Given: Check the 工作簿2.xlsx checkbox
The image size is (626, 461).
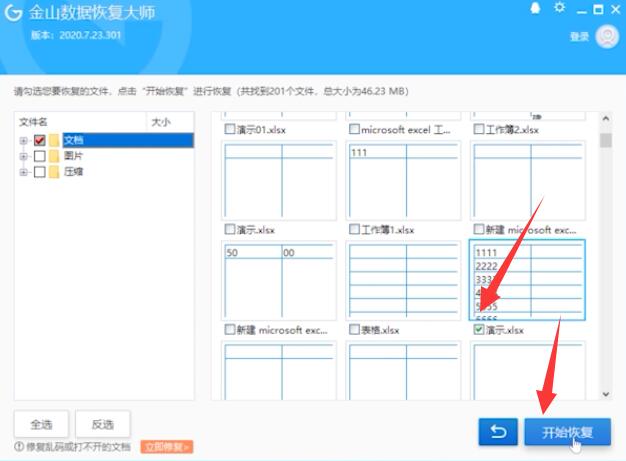Looking at the screenshot, I should click(x=479, y=129).
